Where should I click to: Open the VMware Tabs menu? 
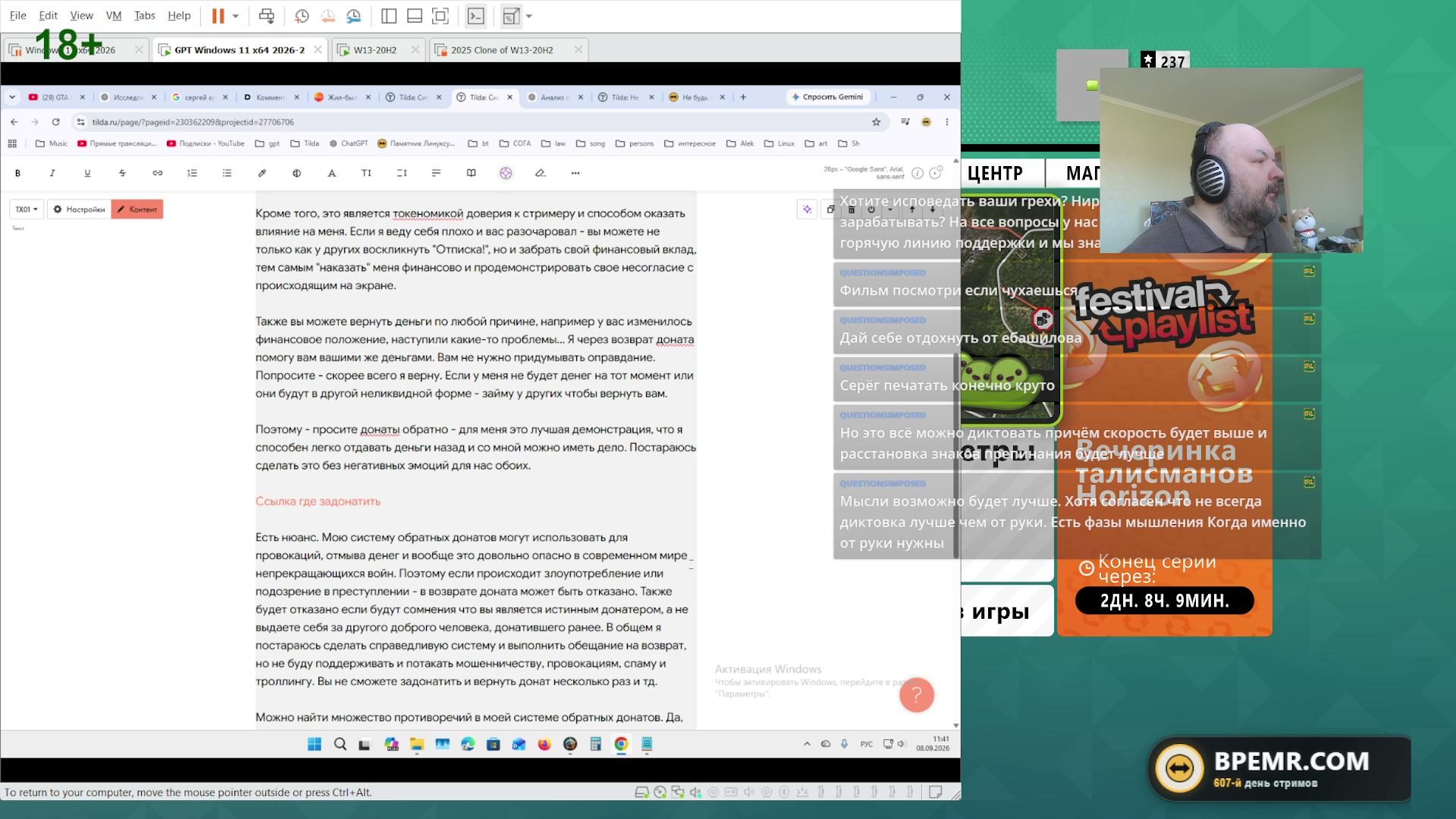point(144,15)
